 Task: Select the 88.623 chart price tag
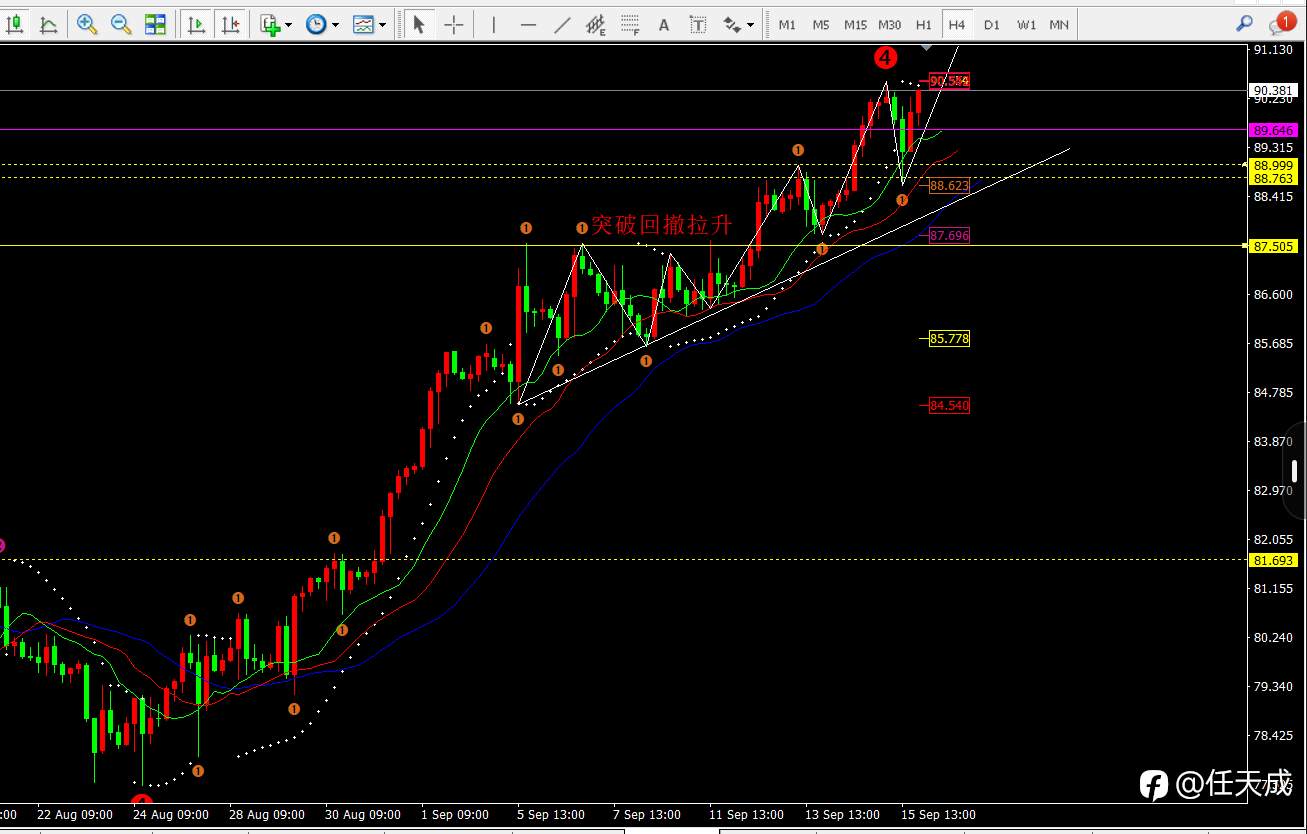pos(949,186)
